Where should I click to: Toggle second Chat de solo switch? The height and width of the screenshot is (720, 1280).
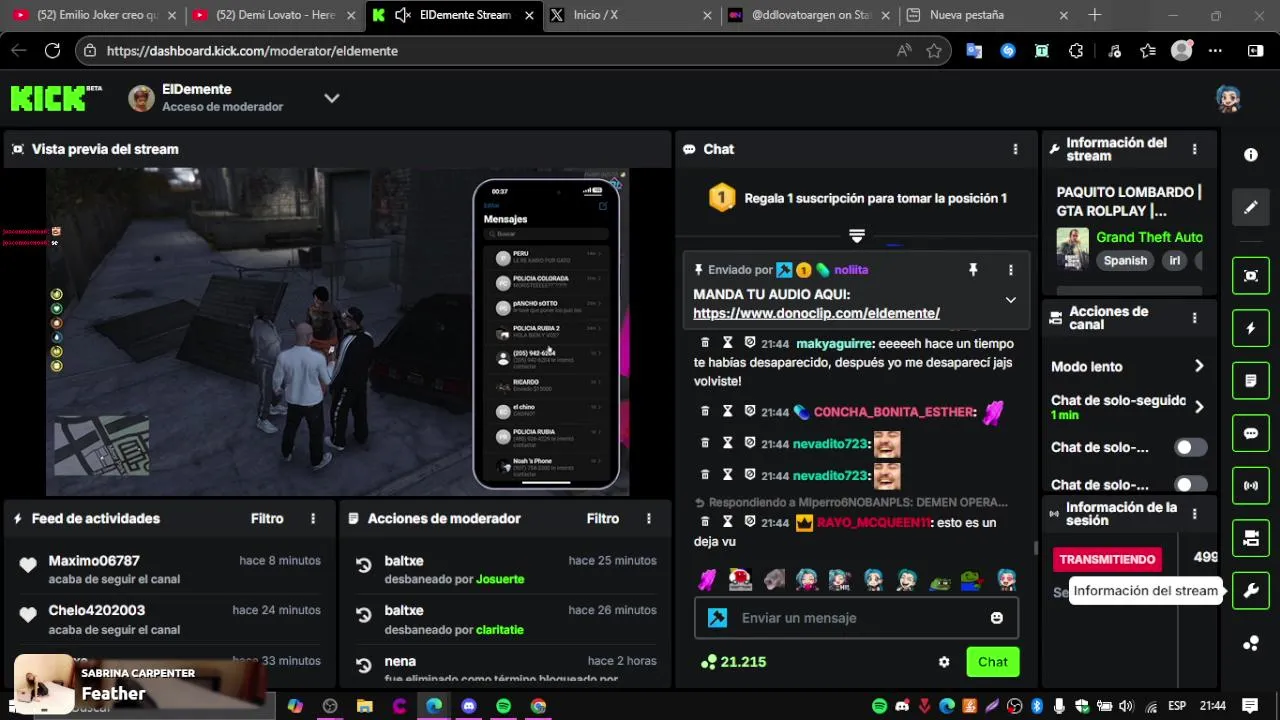pos(1190,484)
